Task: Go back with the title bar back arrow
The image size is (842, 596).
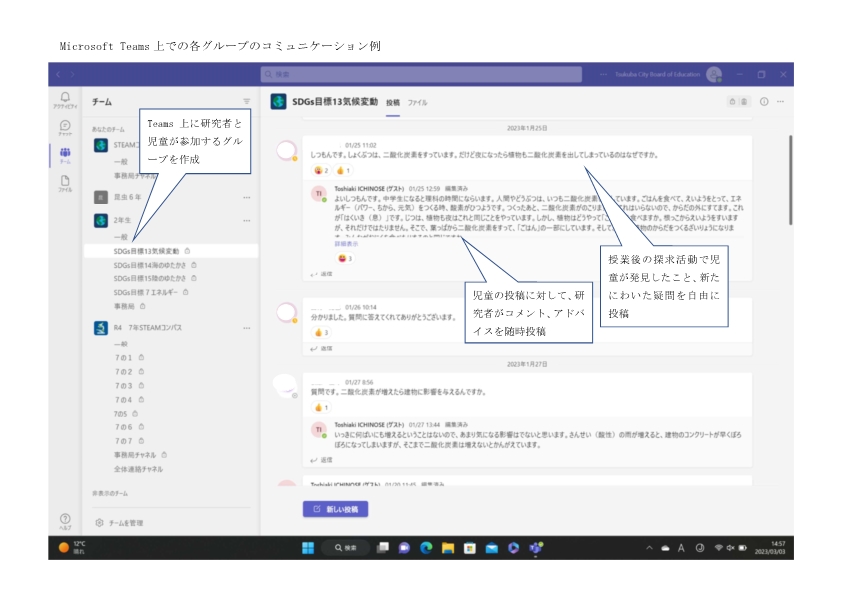Action: click(58, 75)
